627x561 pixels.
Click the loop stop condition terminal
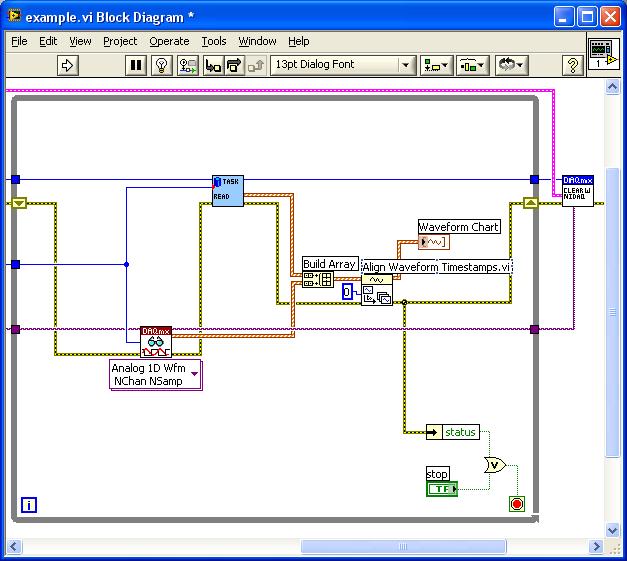517,503
